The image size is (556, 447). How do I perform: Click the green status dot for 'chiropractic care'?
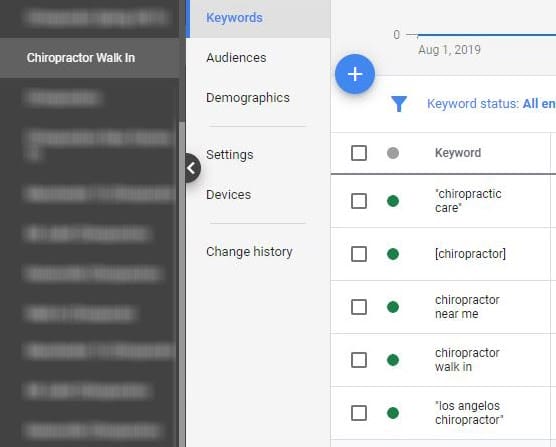pyautogui.click(x=393, y=201)
